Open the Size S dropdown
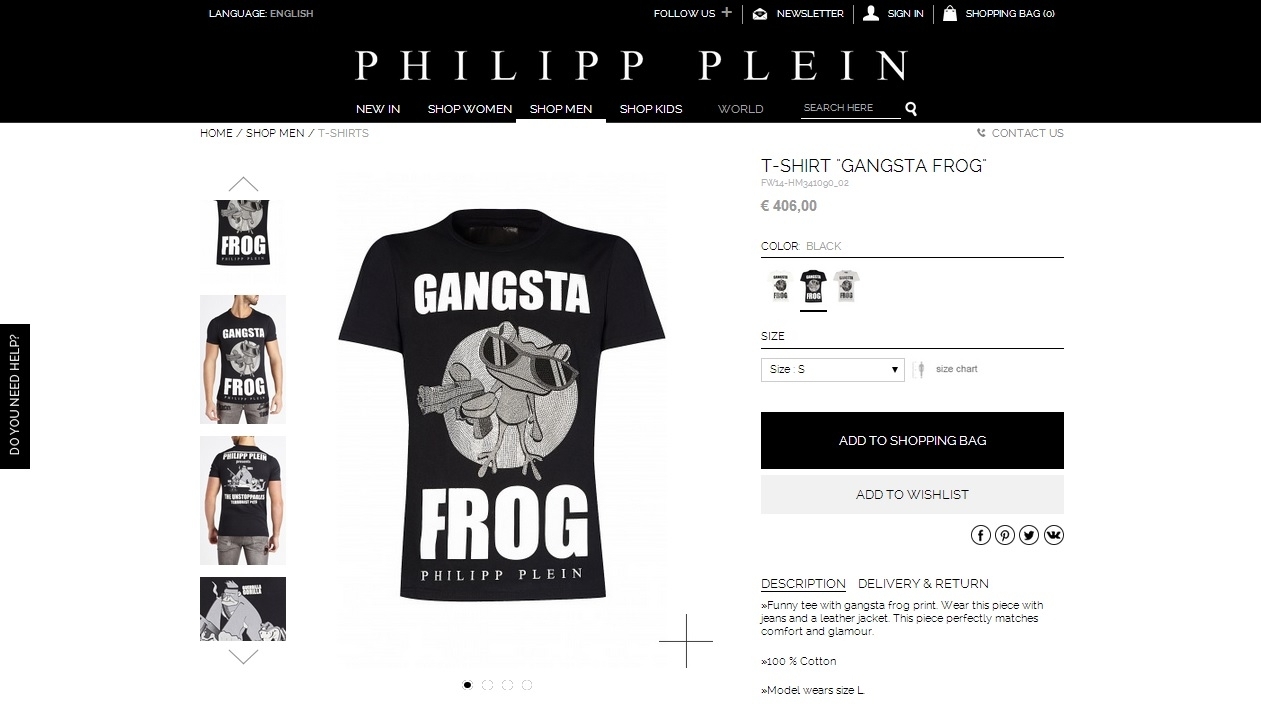 click(833, 369)
